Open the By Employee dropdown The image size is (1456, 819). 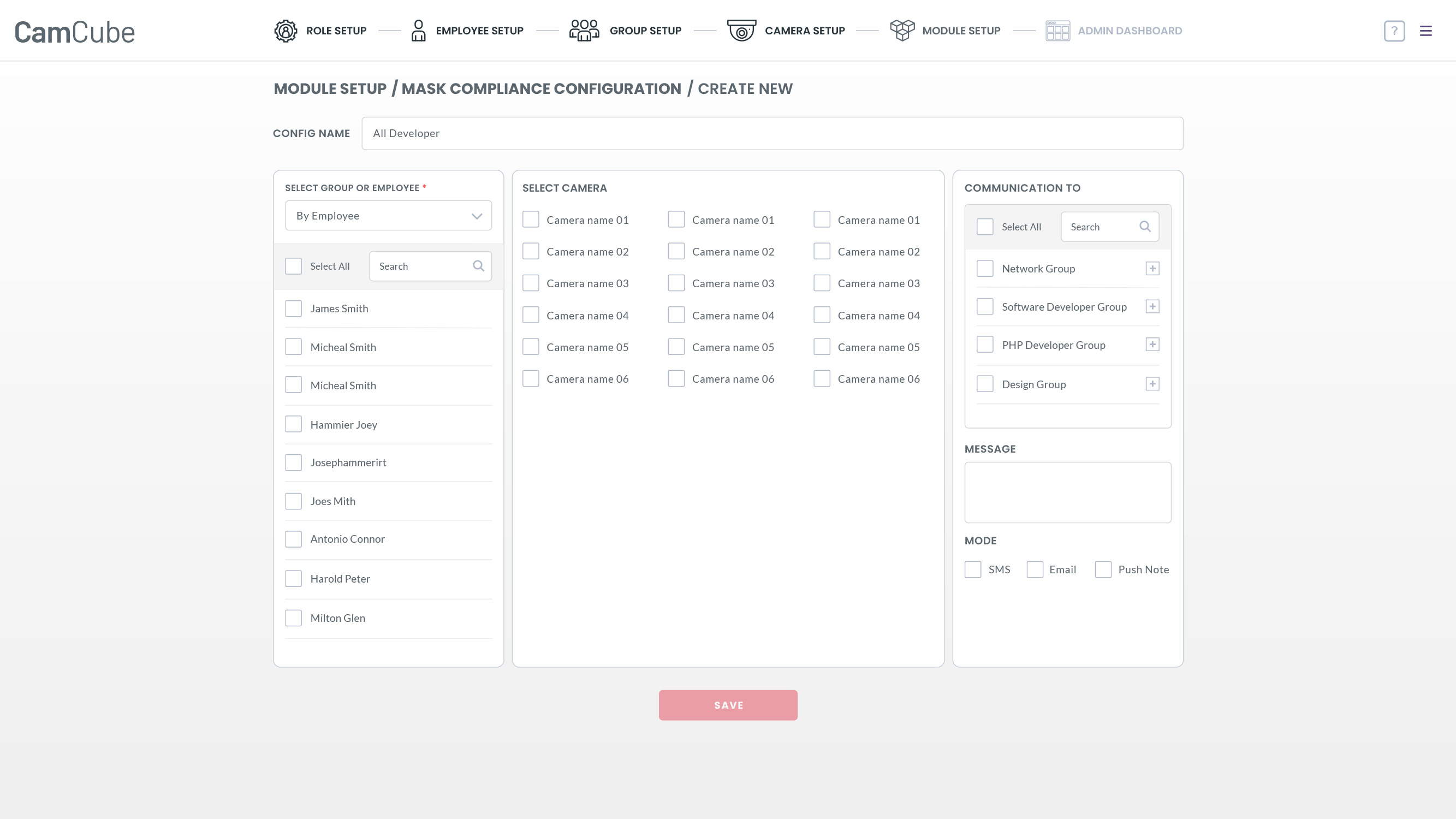388,215
